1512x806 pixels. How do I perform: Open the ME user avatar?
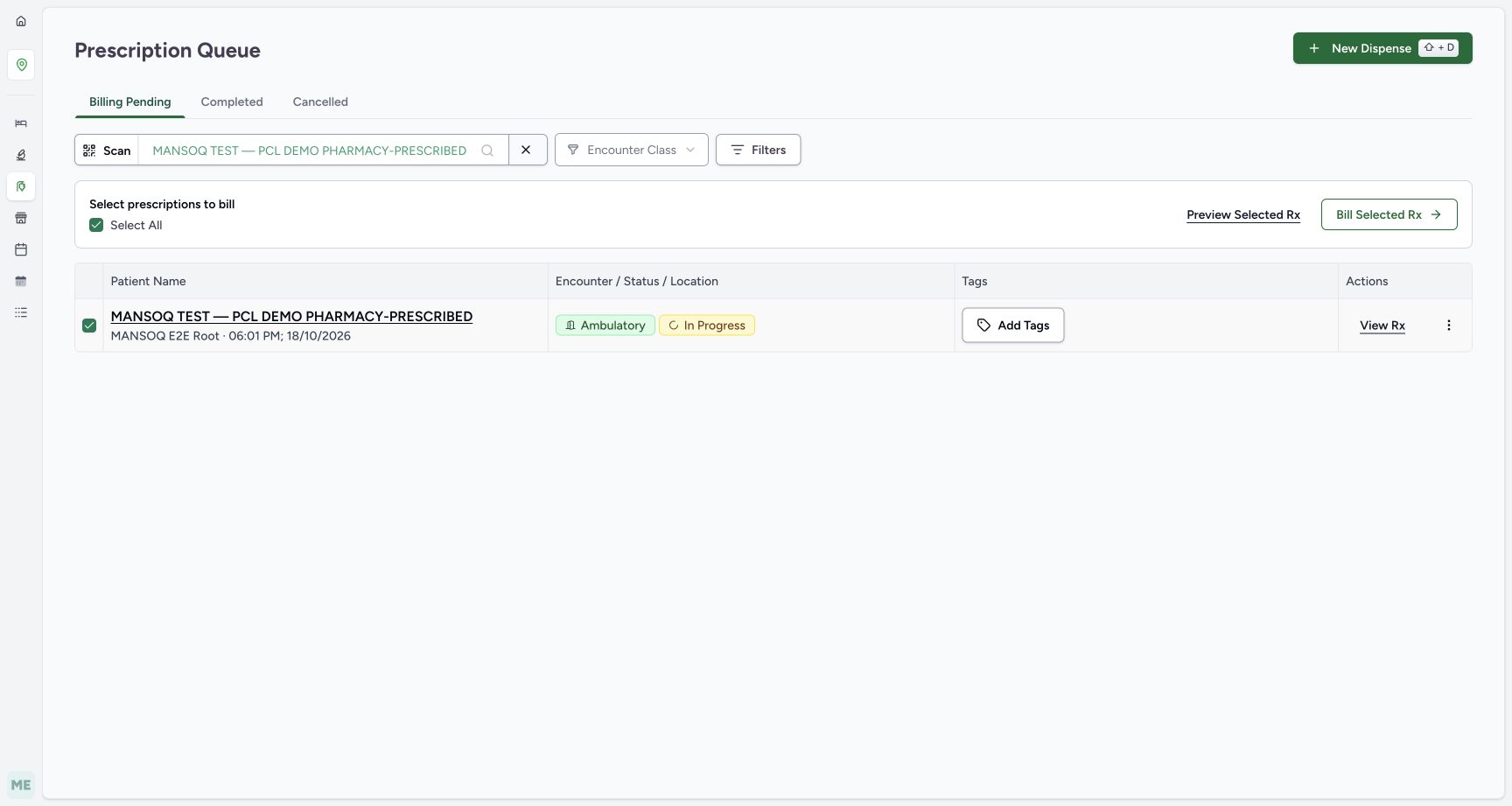[21, 785]
